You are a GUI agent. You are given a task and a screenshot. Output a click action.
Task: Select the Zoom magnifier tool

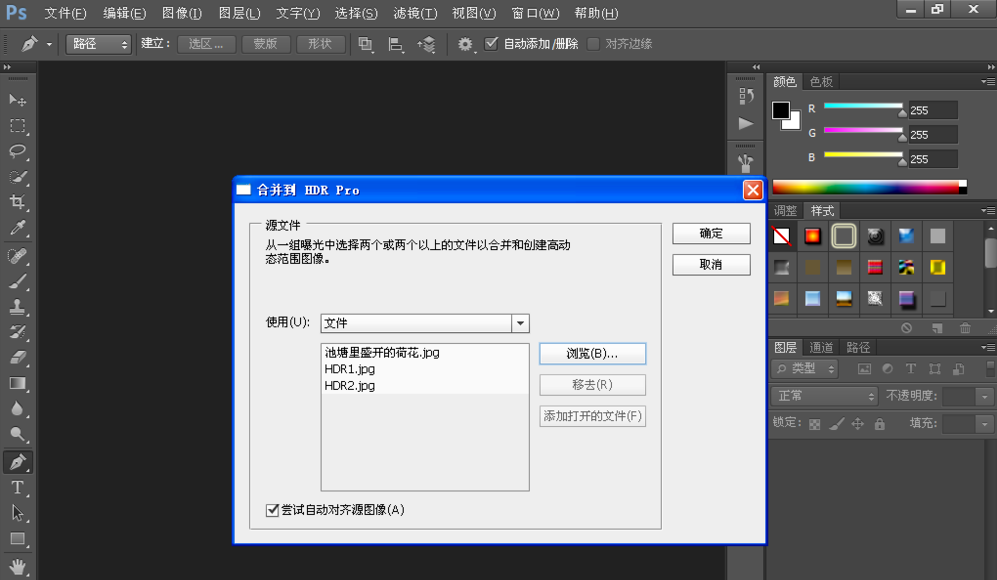tap(17, 435)
